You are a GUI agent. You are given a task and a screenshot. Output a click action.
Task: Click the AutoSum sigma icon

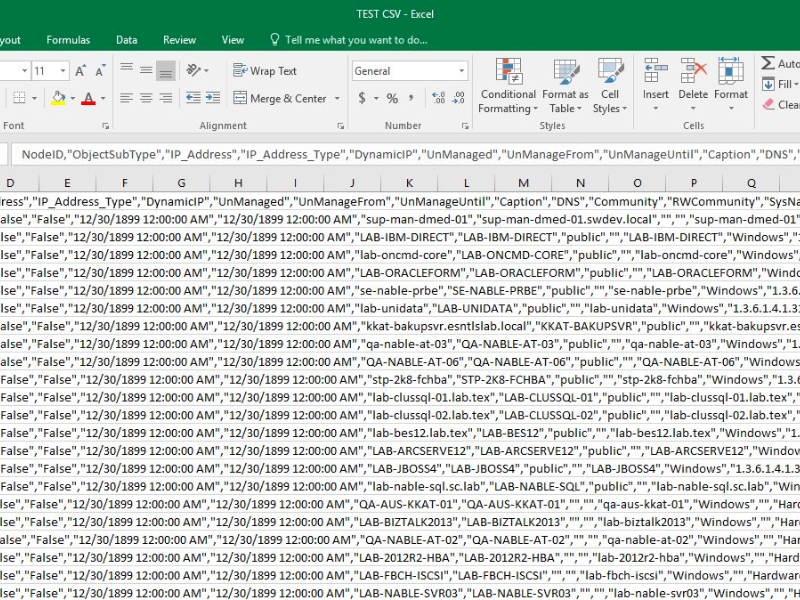point(768,63)
